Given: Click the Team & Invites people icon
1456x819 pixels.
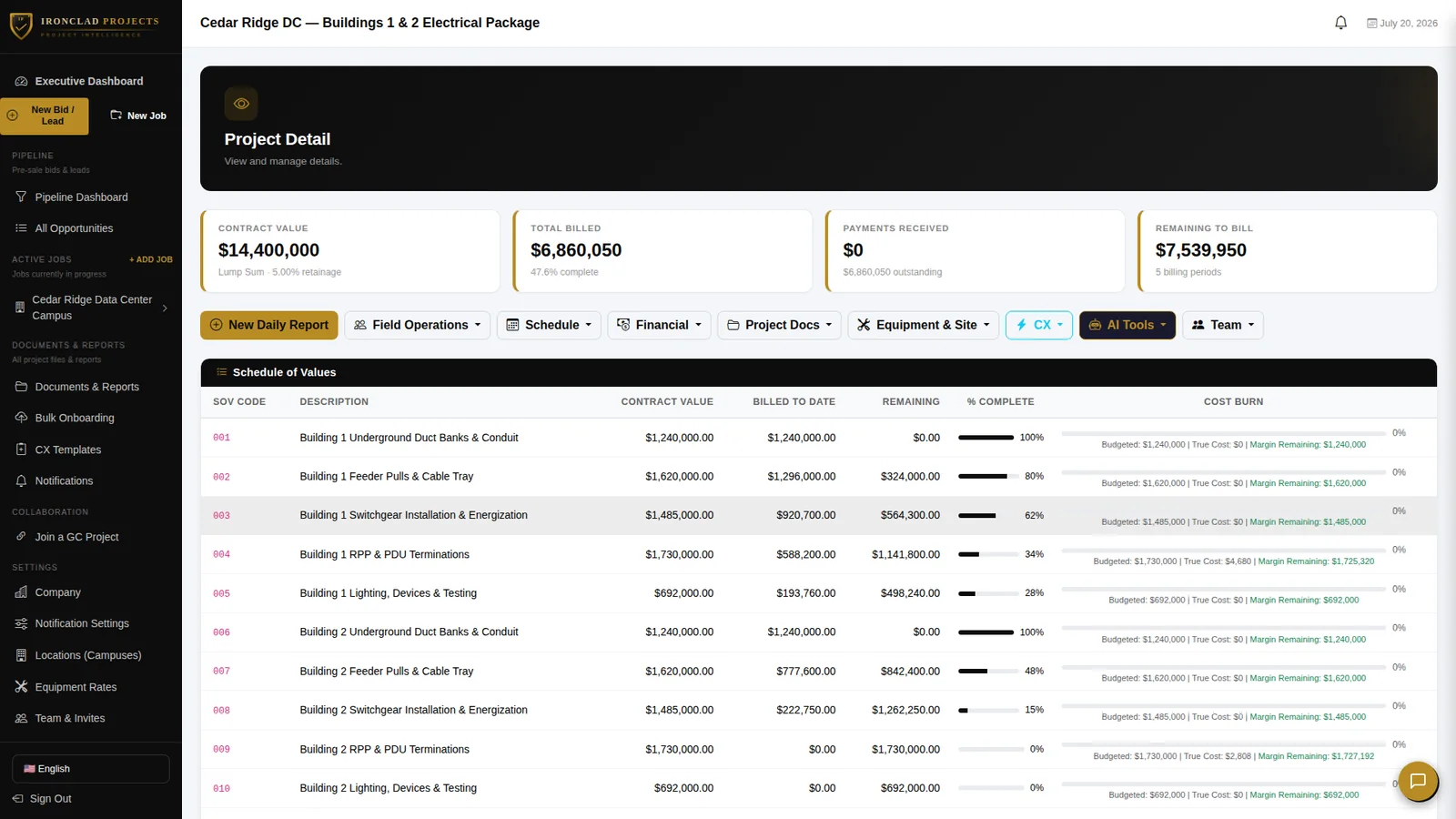Looking at the screenshot, I should point(21,718).
